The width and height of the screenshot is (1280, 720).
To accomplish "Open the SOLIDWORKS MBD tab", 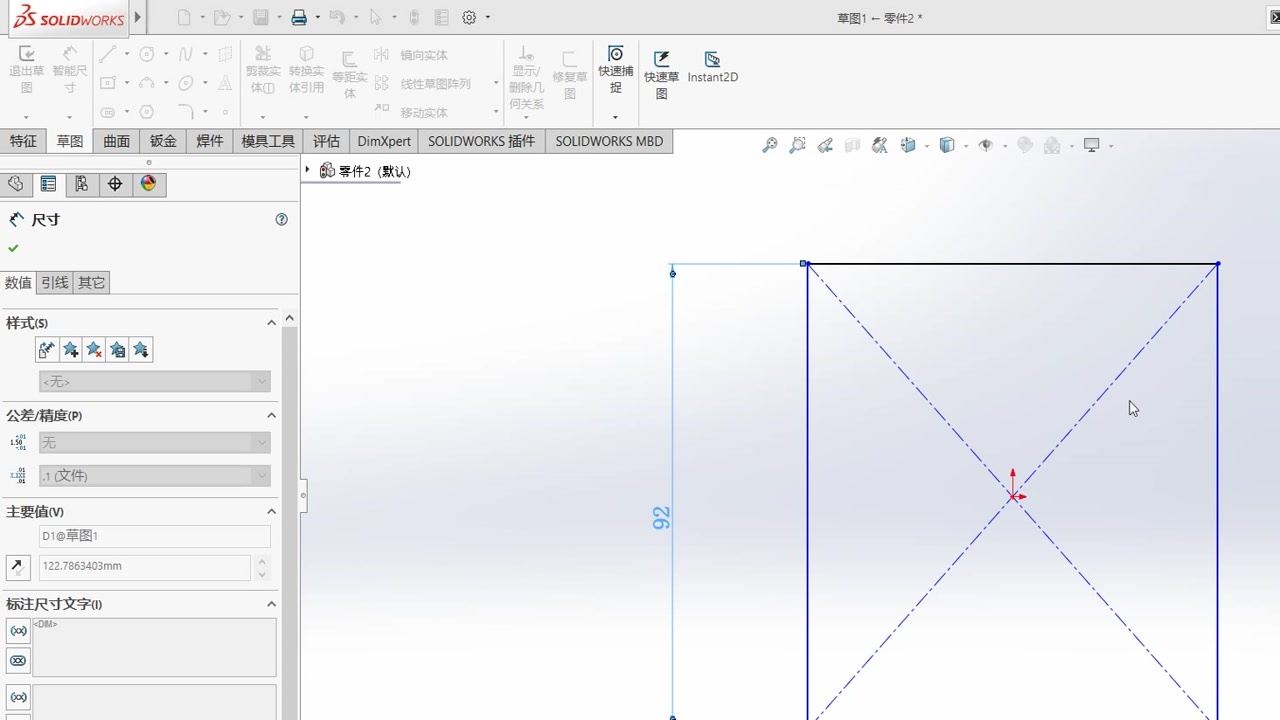I will click(x=609, y=141).
